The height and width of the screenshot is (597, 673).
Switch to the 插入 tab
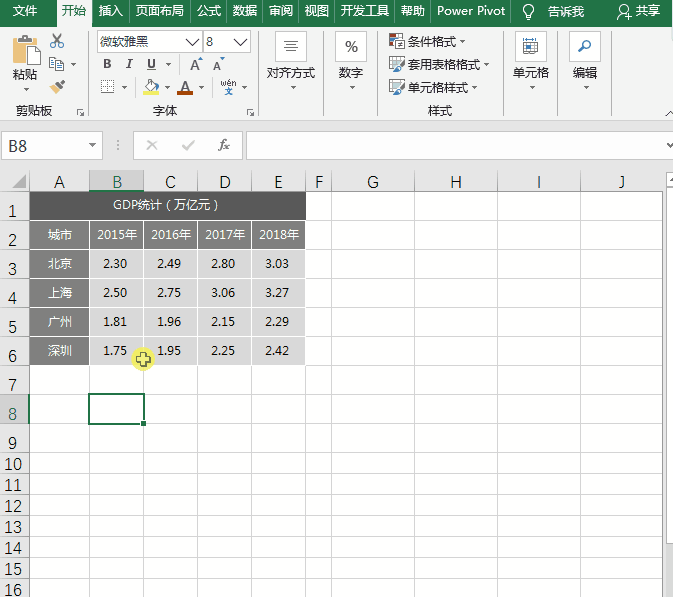pyautogui.click(x=111, y=11)
